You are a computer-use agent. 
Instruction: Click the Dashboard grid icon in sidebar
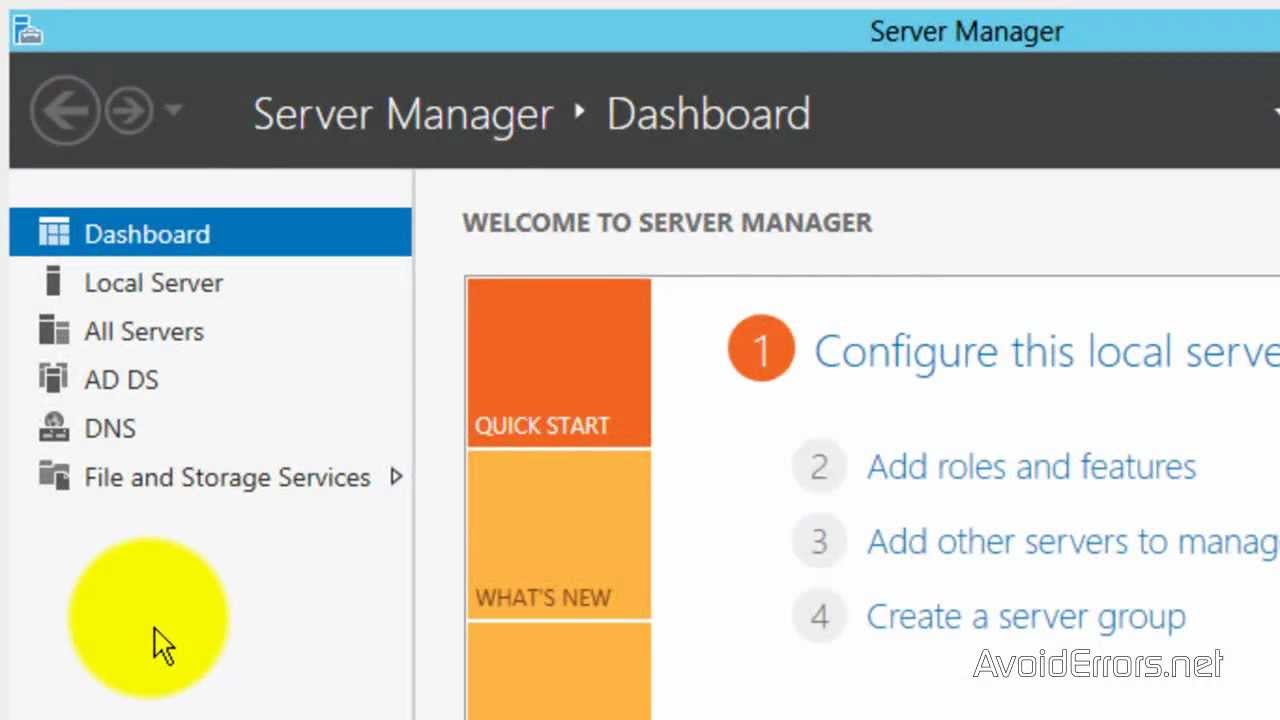coord(54,233)
